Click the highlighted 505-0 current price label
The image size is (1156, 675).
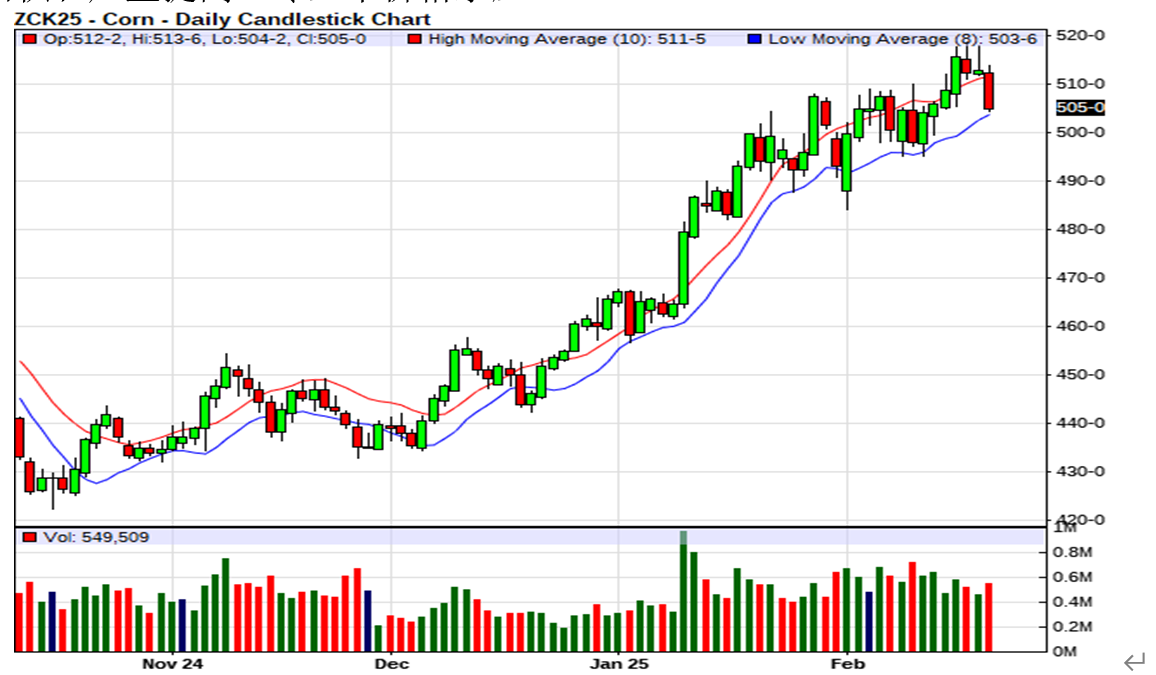pyautogui.click(x=1079, y=108)
